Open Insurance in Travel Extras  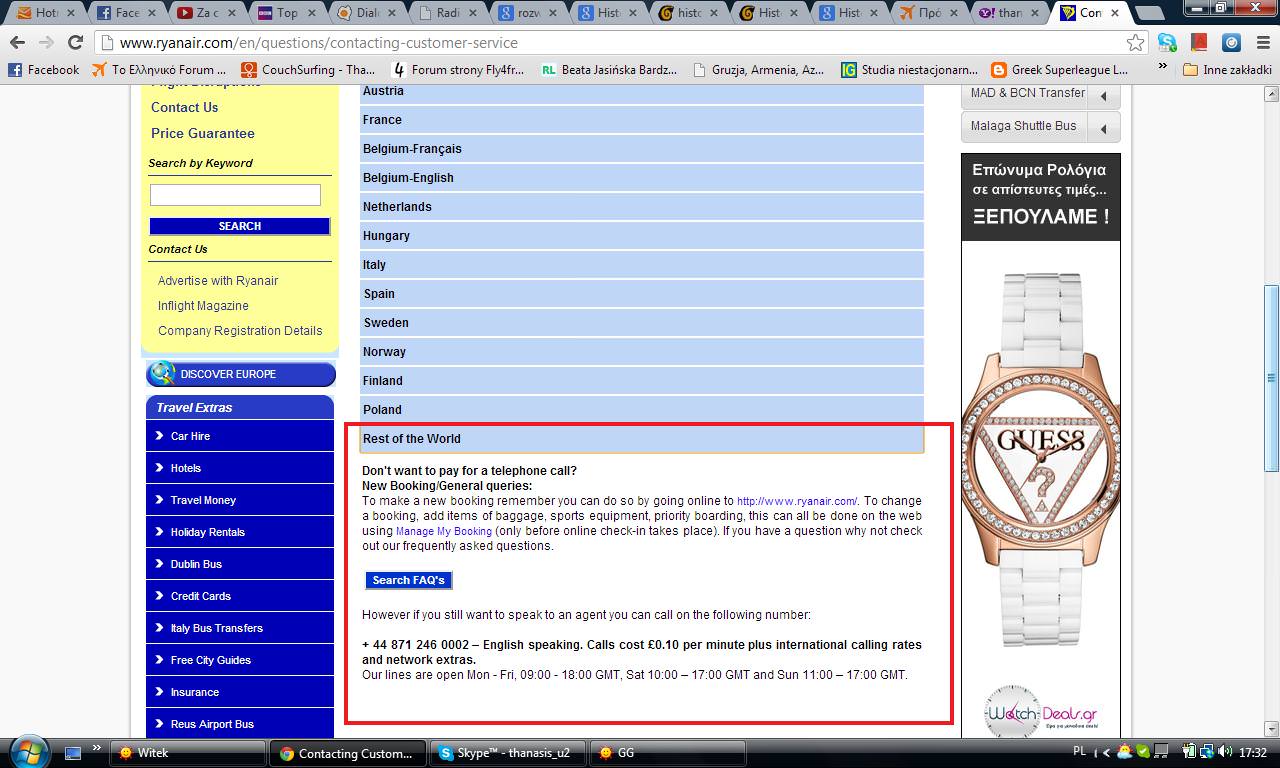pos(240,692)
